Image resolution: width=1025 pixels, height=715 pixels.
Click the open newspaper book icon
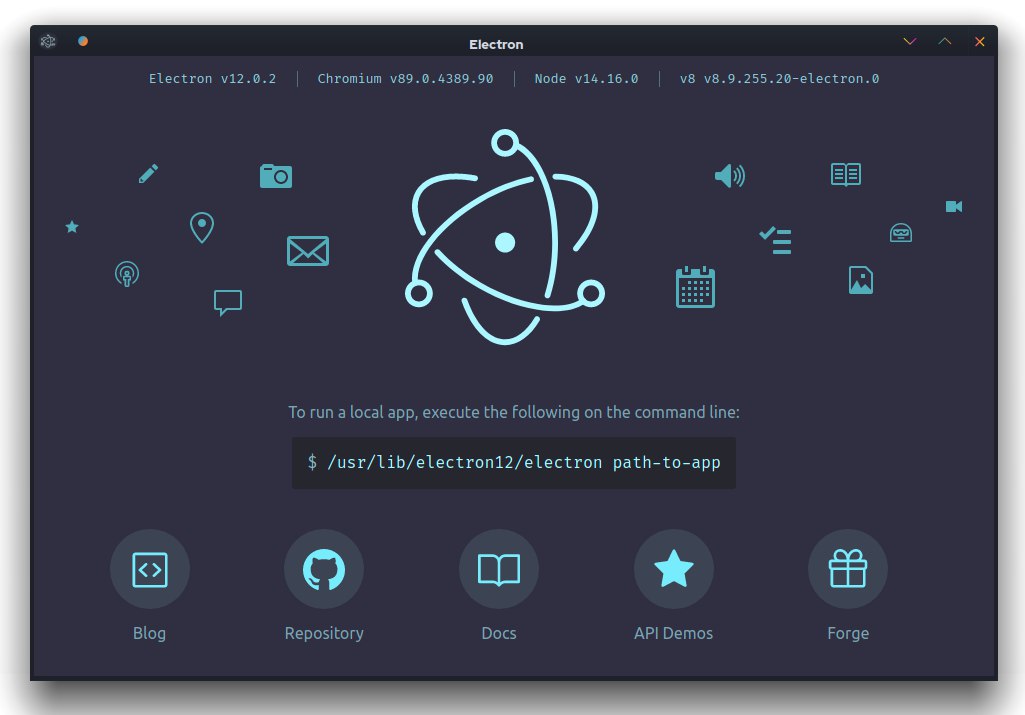coord(846,175)
